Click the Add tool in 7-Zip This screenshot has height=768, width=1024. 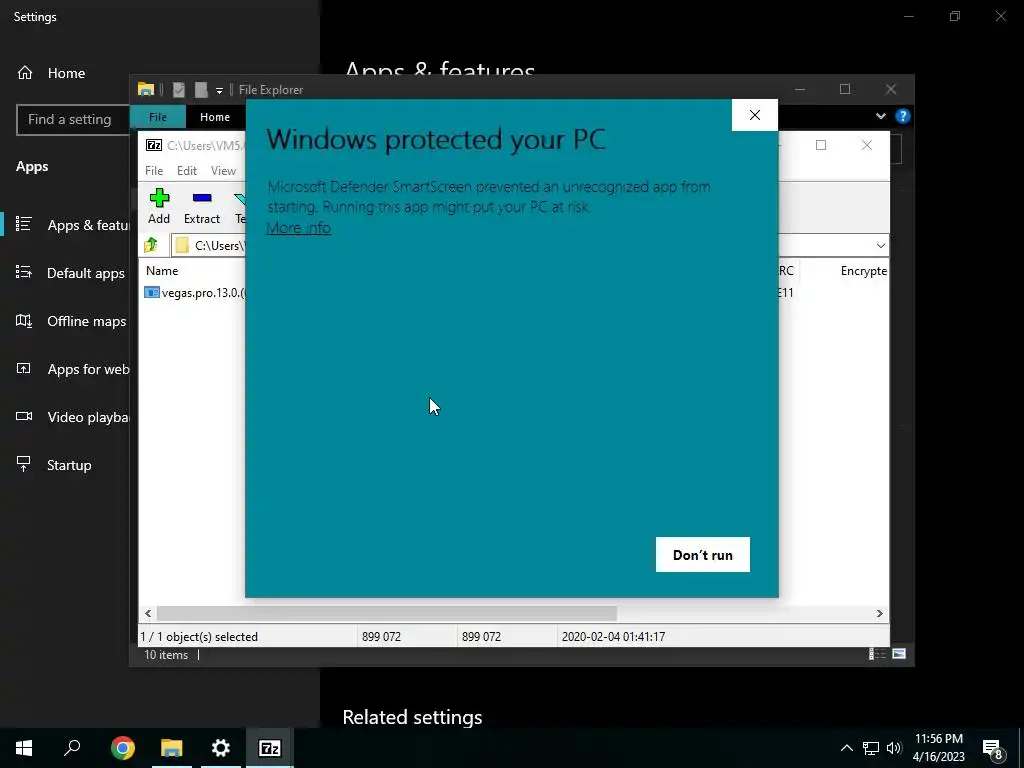pyautogui.click(x=159, y=206)
